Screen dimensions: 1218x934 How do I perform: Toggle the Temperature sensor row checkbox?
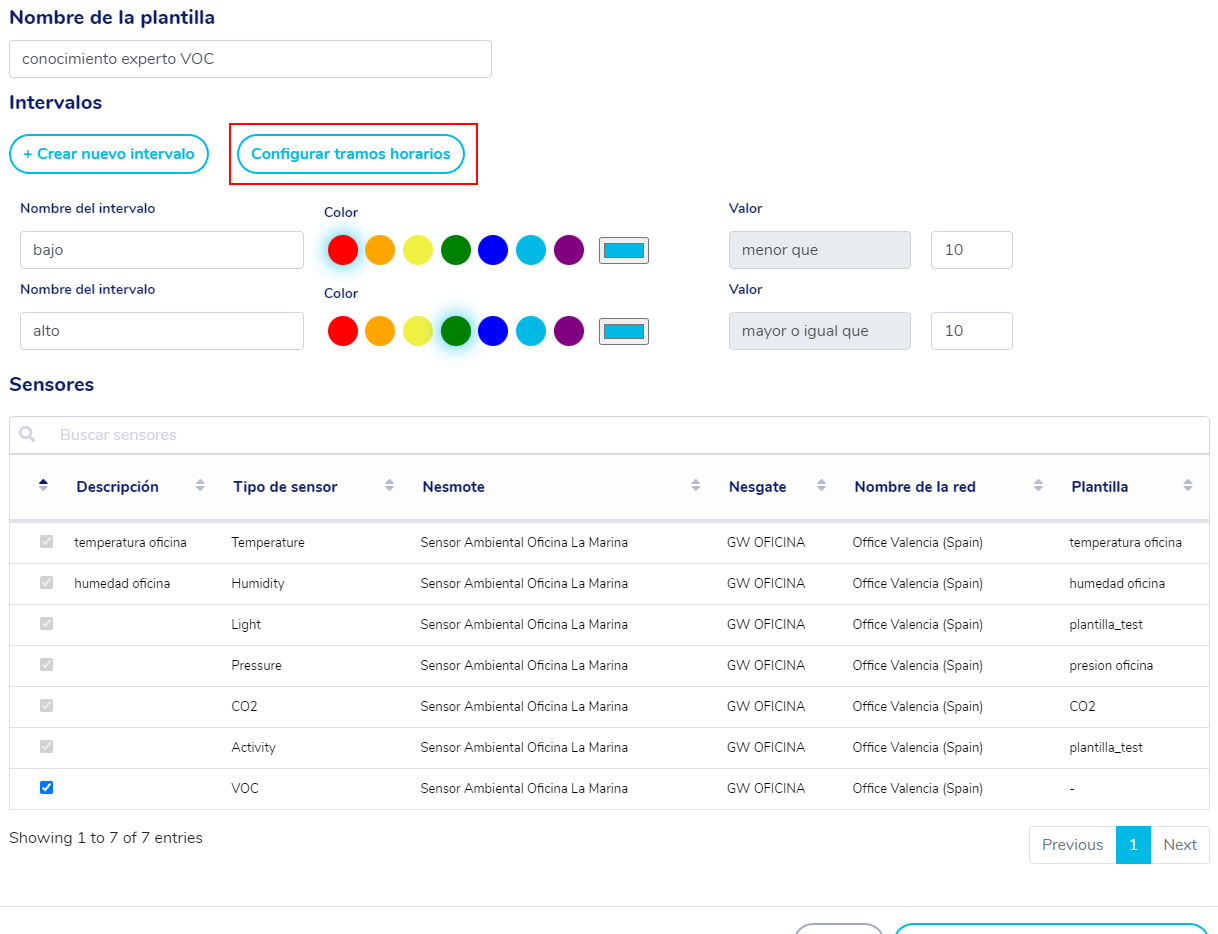click(46, 542)
